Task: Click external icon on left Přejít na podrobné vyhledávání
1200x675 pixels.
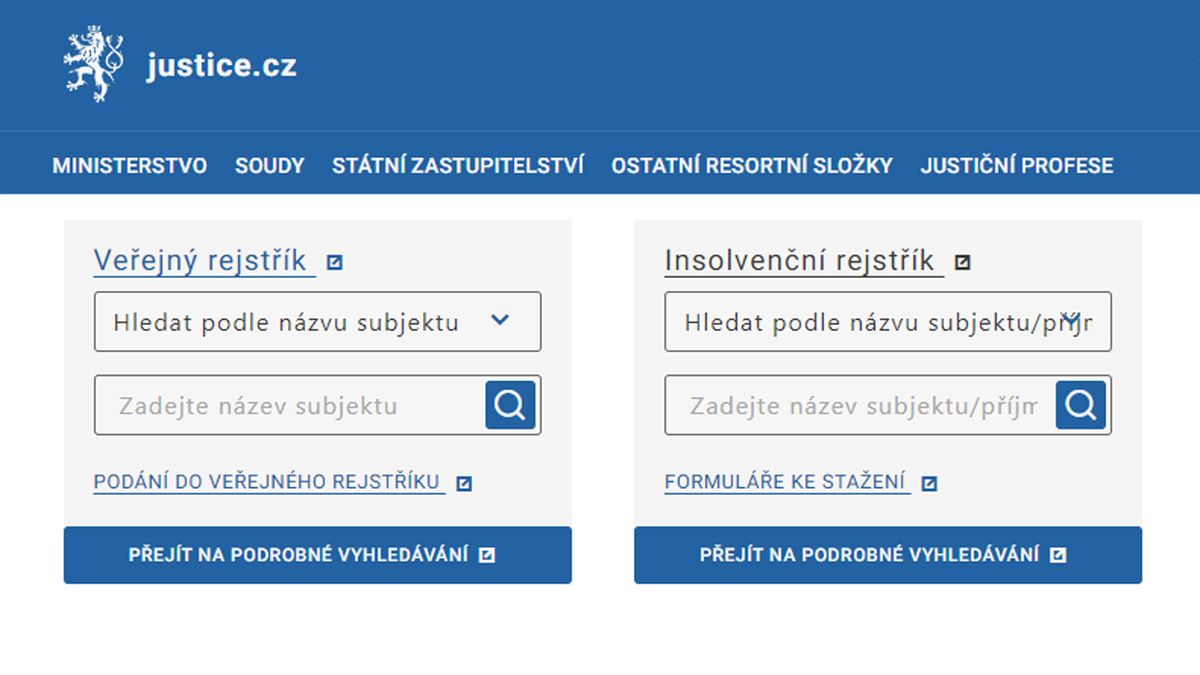Action: click(487, 555)
